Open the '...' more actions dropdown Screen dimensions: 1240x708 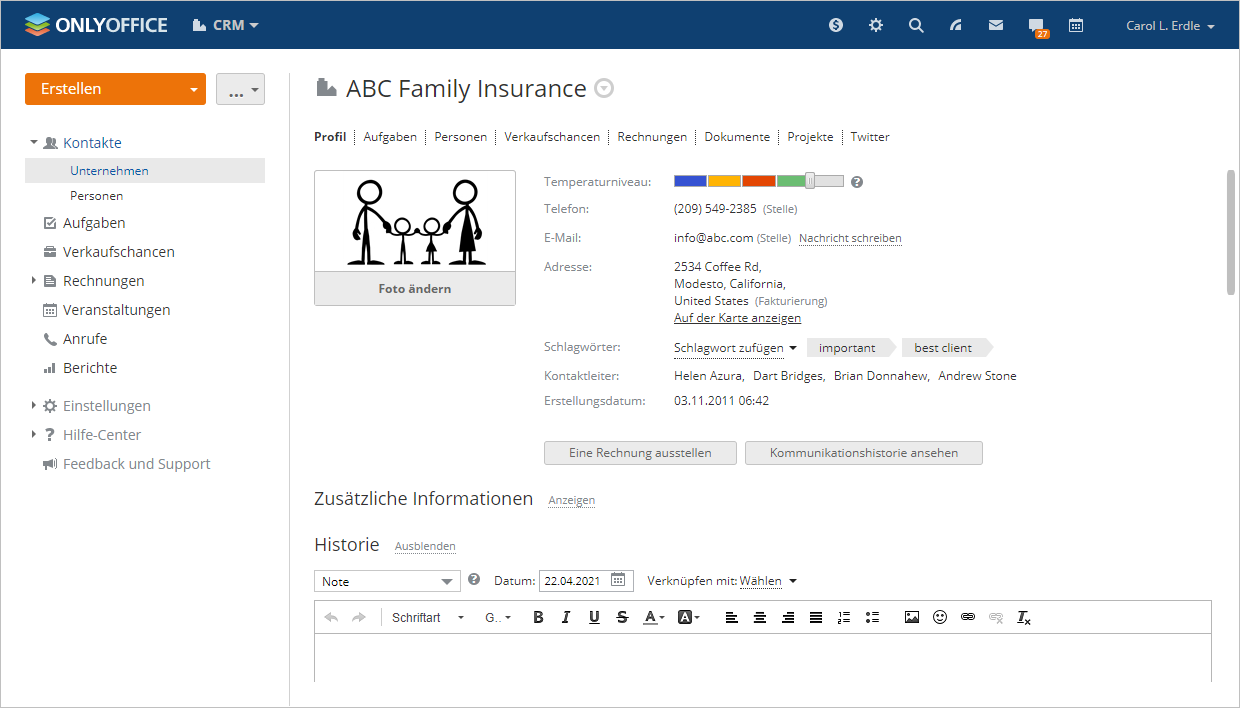(x=240, y=89)
